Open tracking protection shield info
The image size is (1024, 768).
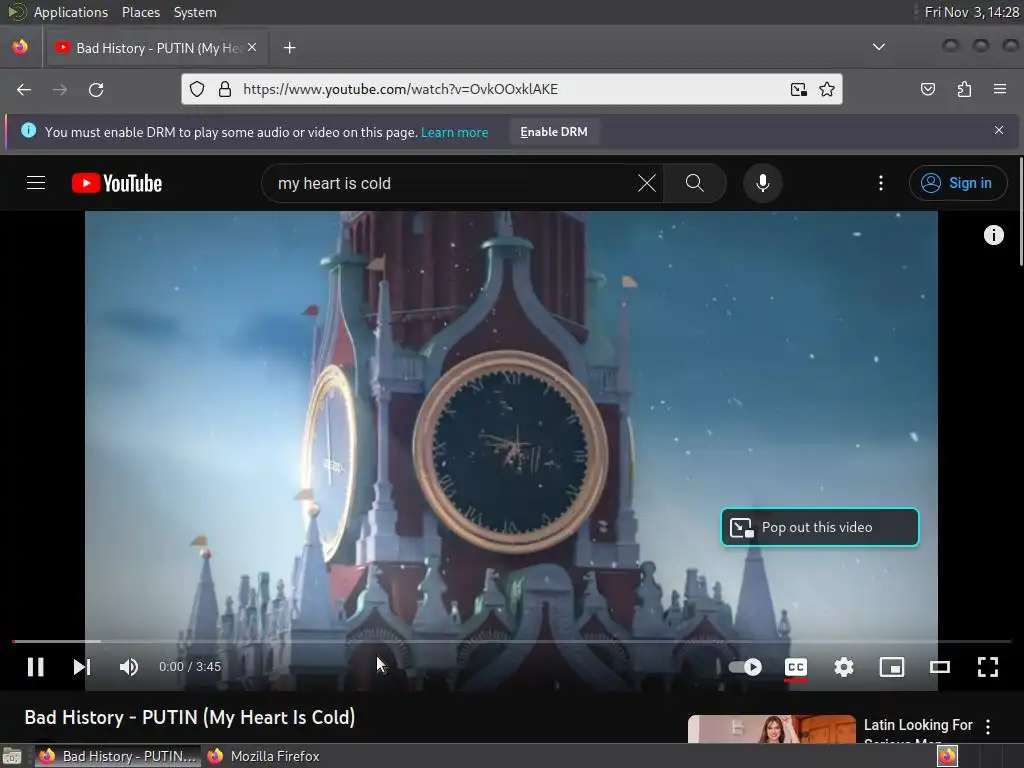click(x=197, y=89)
